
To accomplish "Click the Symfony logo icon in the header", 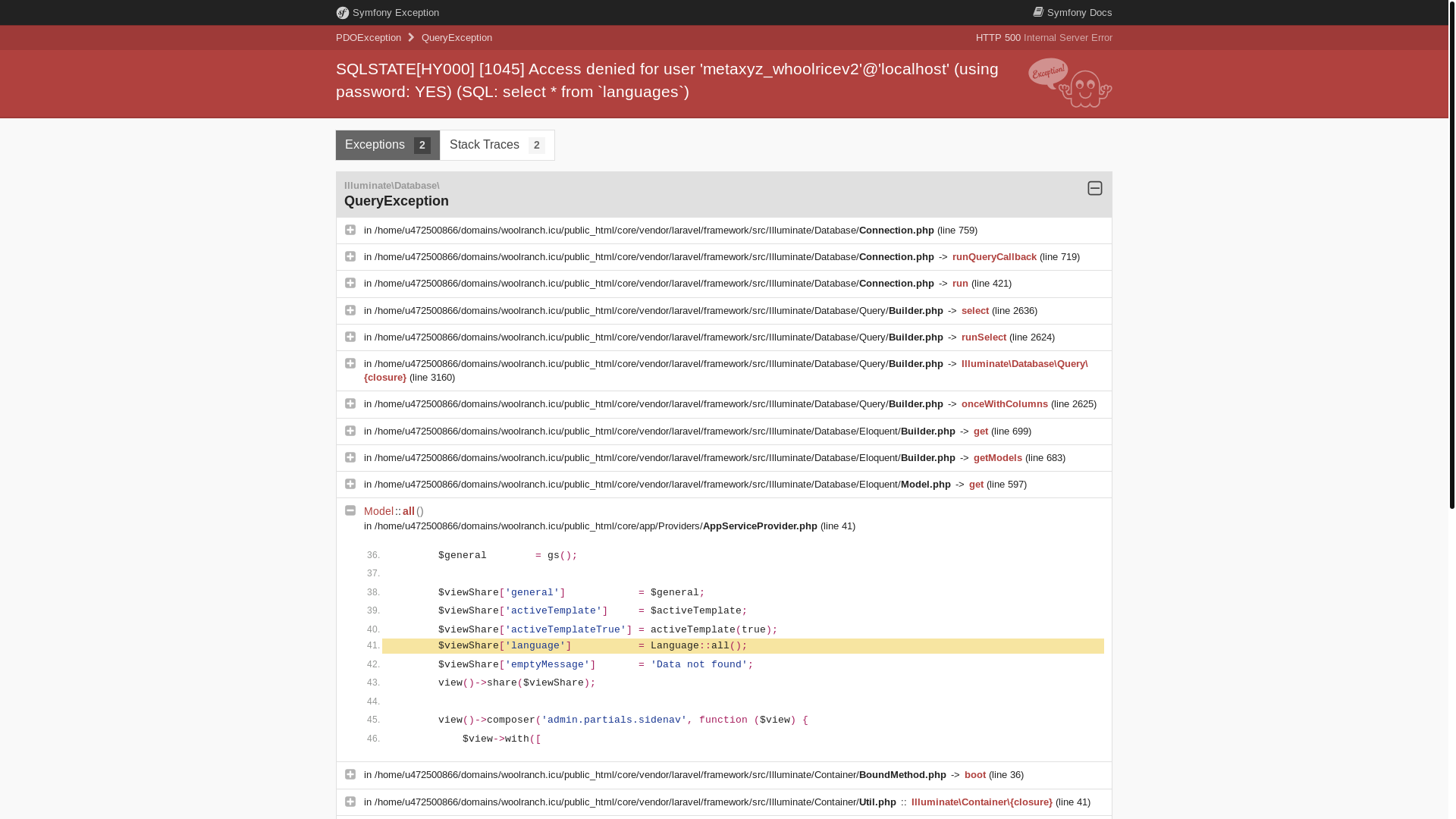I will (x=343, y=13).
